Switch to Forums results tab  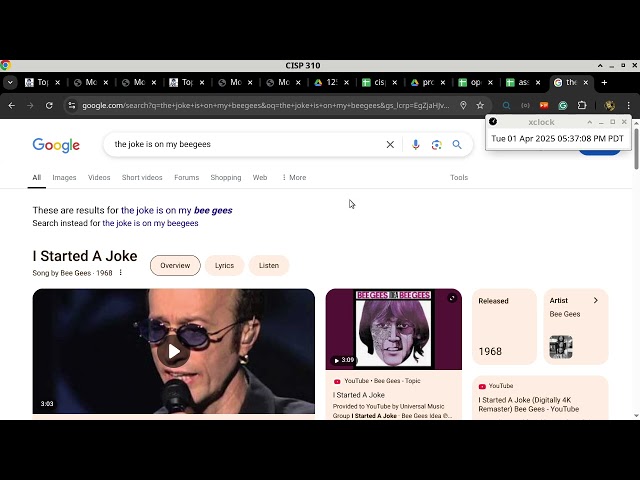(x=187, y=178)
